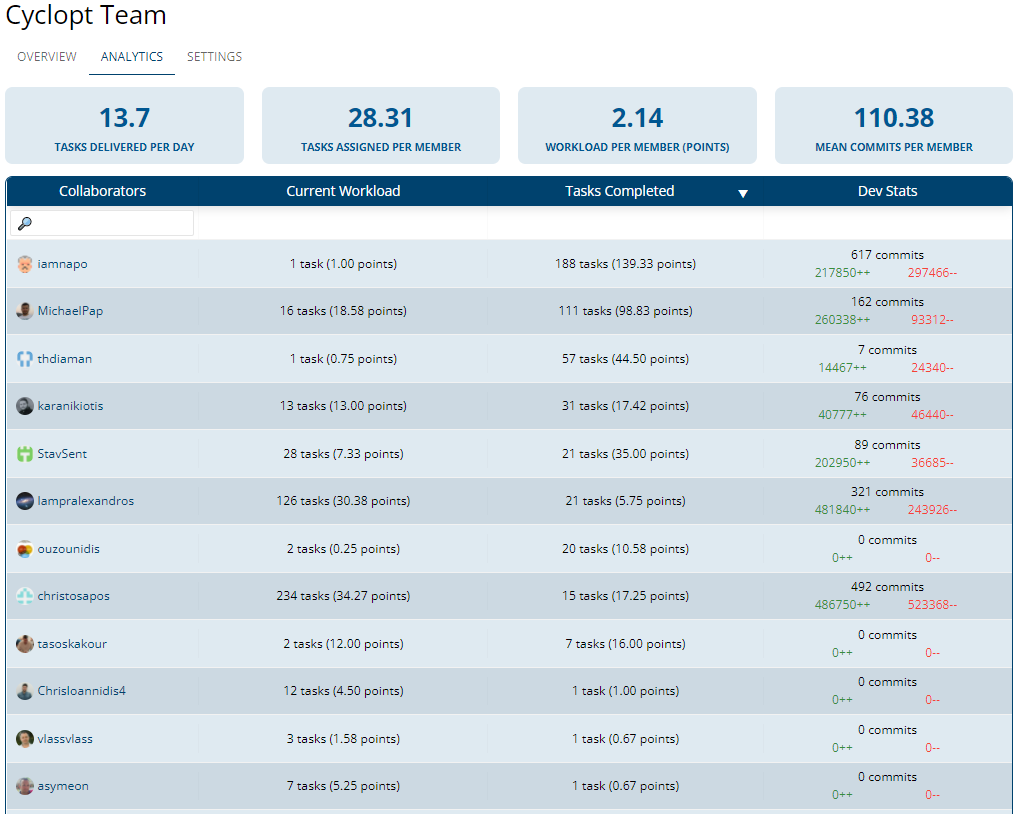Click vlassvlass's avatar icon
Image resolution: width=1019 pixels, height=814 pixels.
(25, 739)
